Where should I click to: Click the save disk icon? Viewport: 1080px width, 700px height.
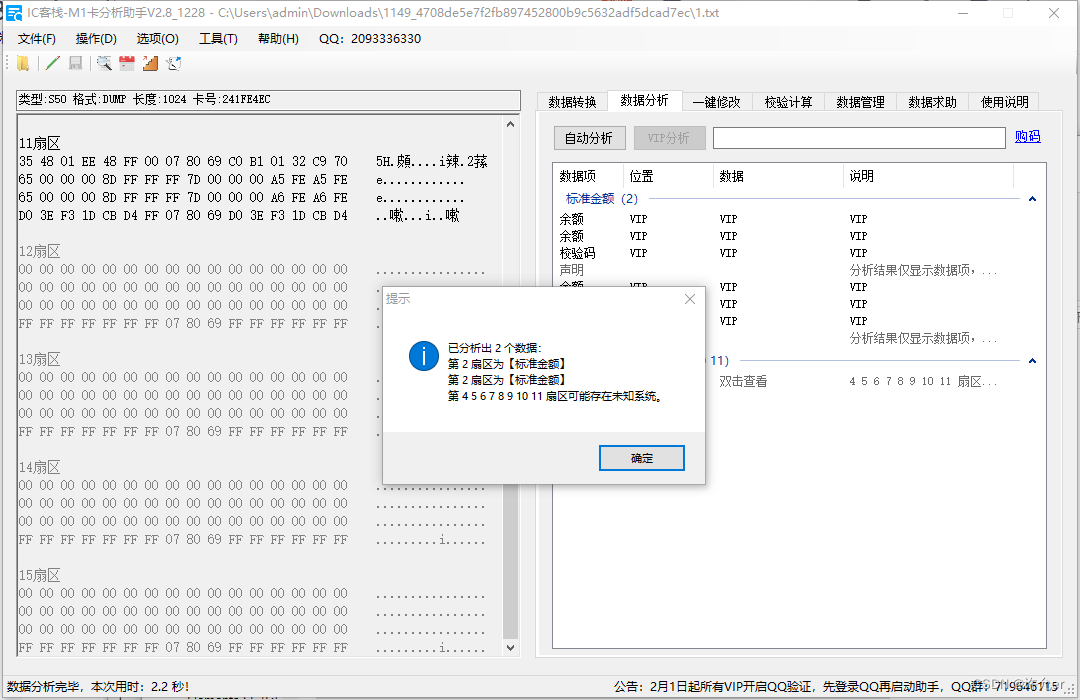[75, 63]
